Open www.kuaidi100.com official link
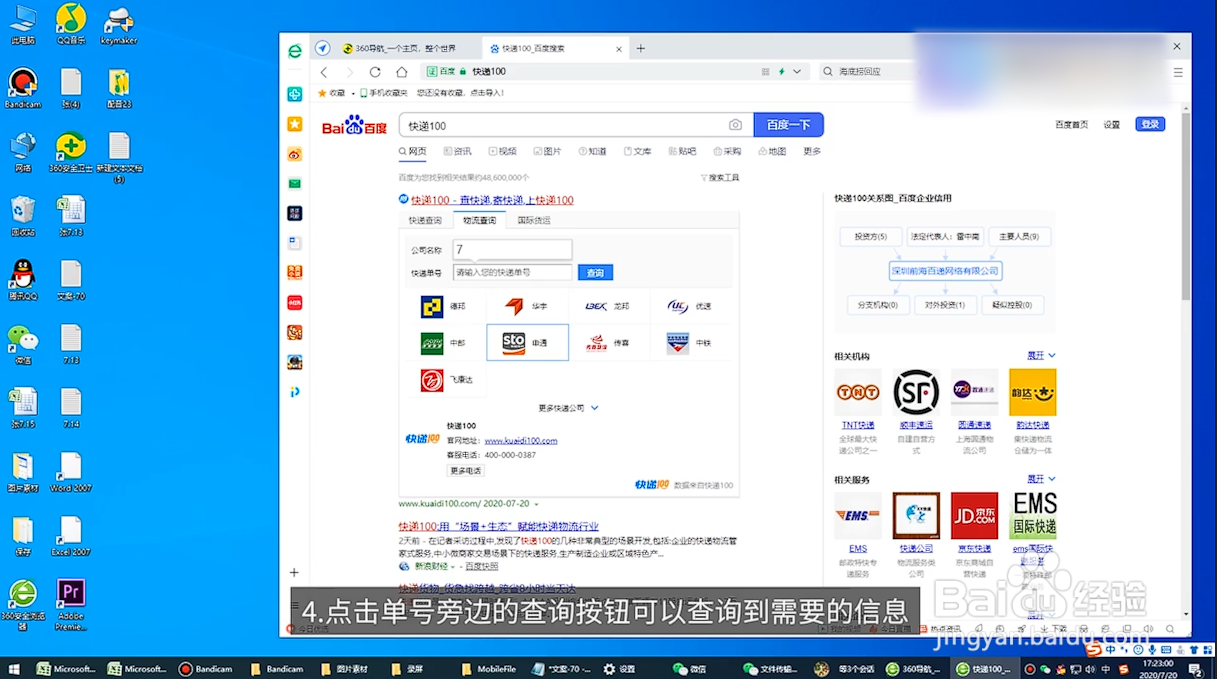 [x=520, y=441]
